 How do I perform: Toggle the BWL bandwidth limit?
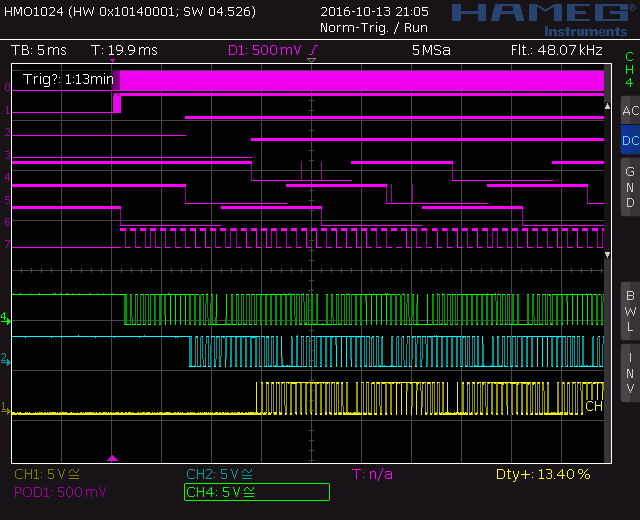(629, 310)
